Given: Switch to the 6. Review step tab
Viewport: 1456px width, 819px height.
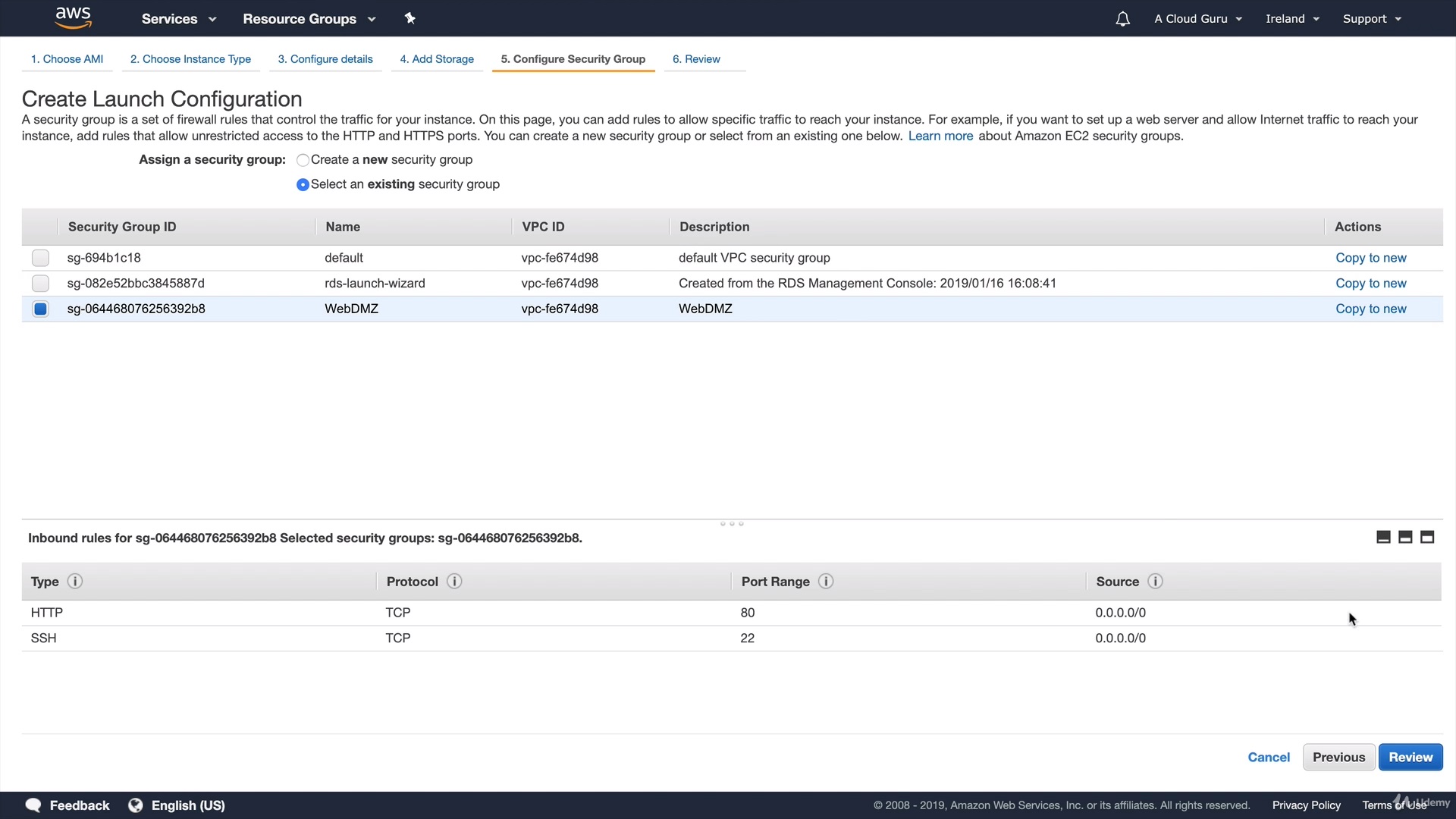Looking at the screenshot, I should (696, 59).
